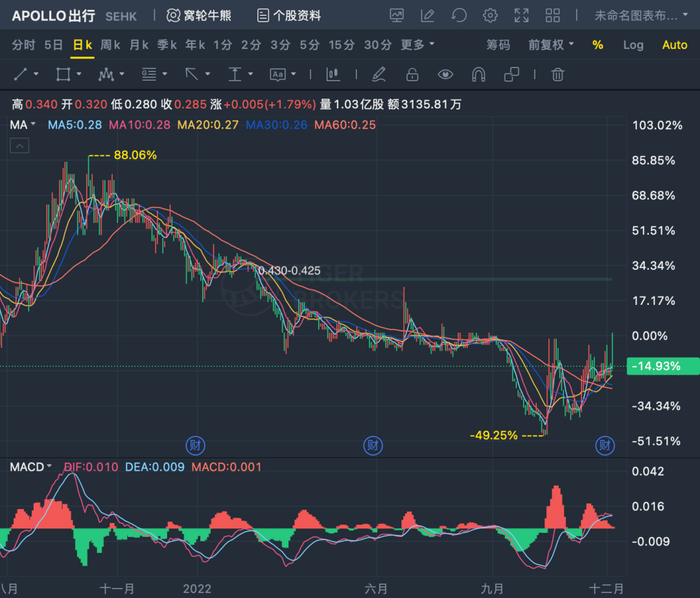Select the 15分 timeframe tab
This screenshot has height=598, width=700.
tap(341, 45)
